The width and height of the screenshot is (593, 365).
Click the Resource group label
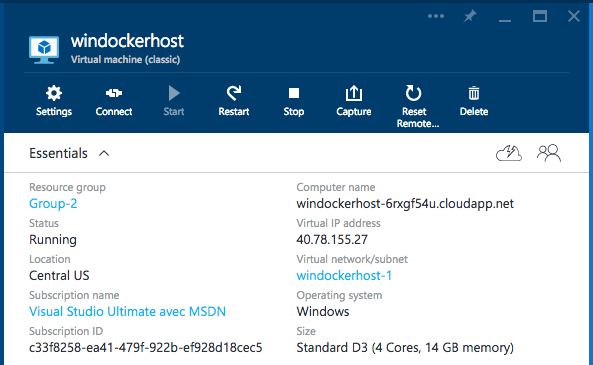pos(67,187)
